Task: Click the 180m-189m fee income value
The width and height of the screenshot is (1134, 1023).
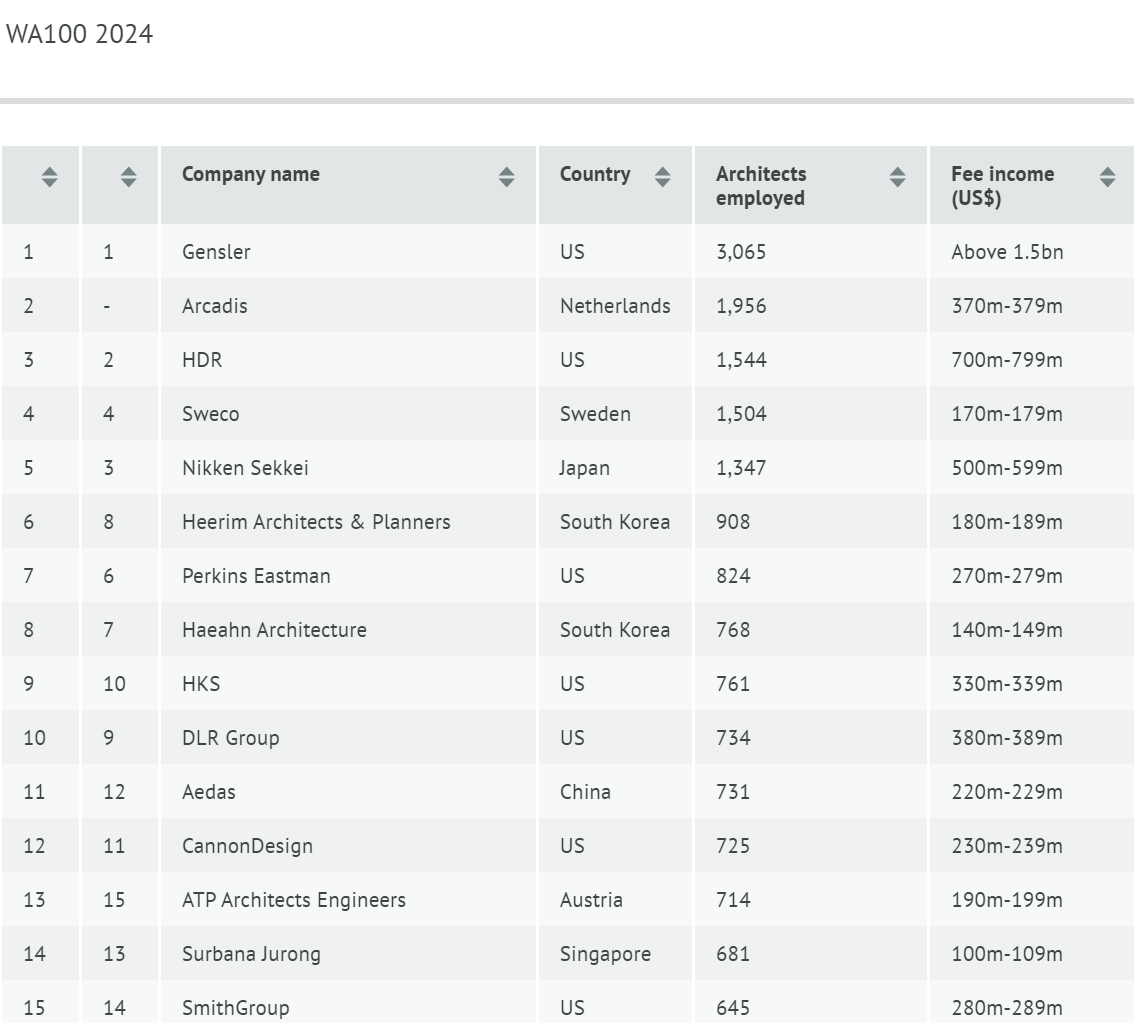Action: pyautogui.click(x=1007, y=521)
